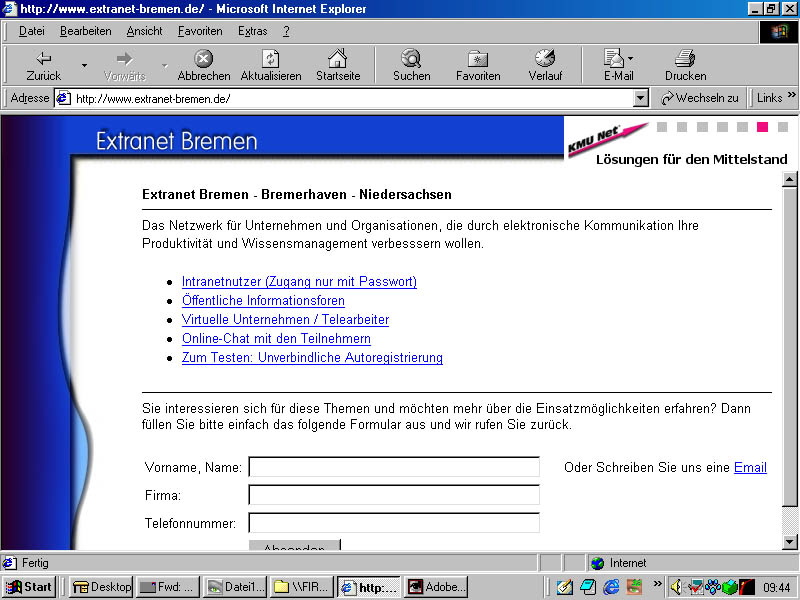Screen dimensions: 800x600
Task: Open the E-Mail button dropdown arrow
Action: coord(631,58)
